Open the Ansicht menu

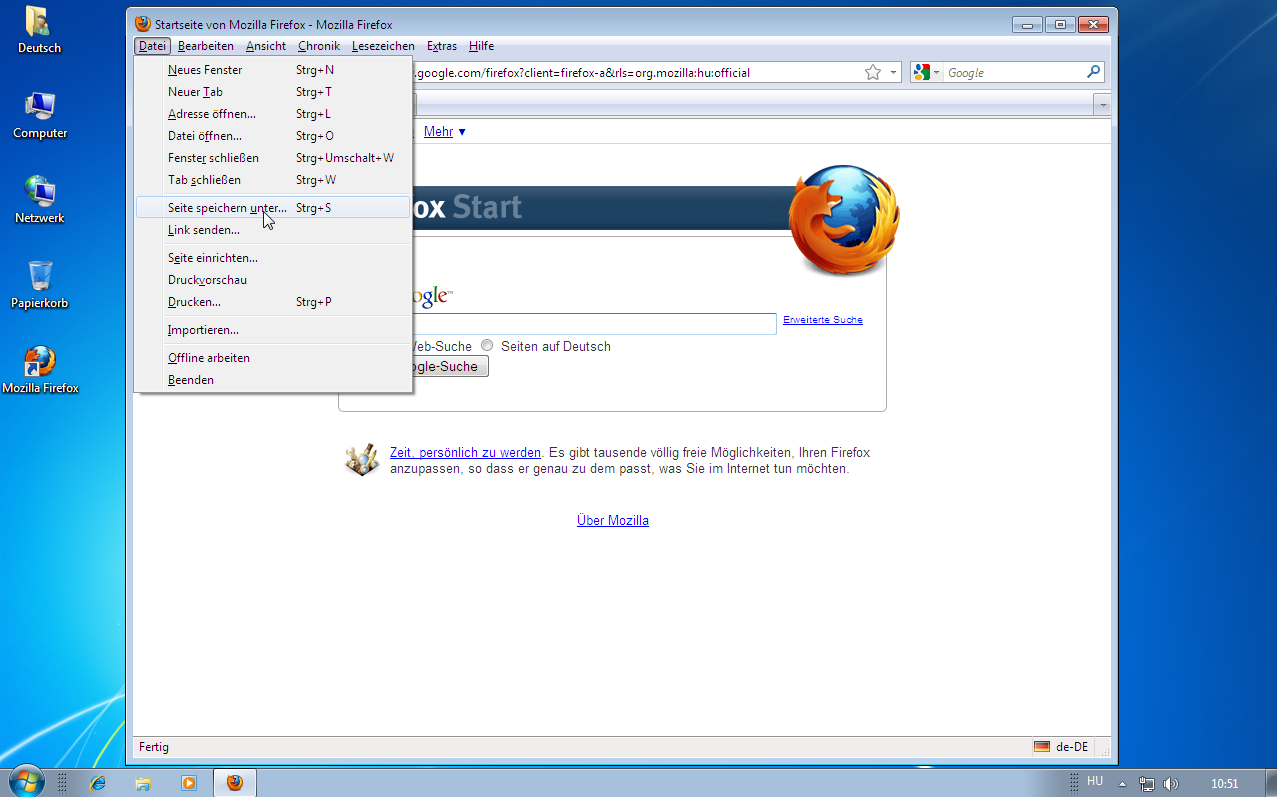pos(266,46)
